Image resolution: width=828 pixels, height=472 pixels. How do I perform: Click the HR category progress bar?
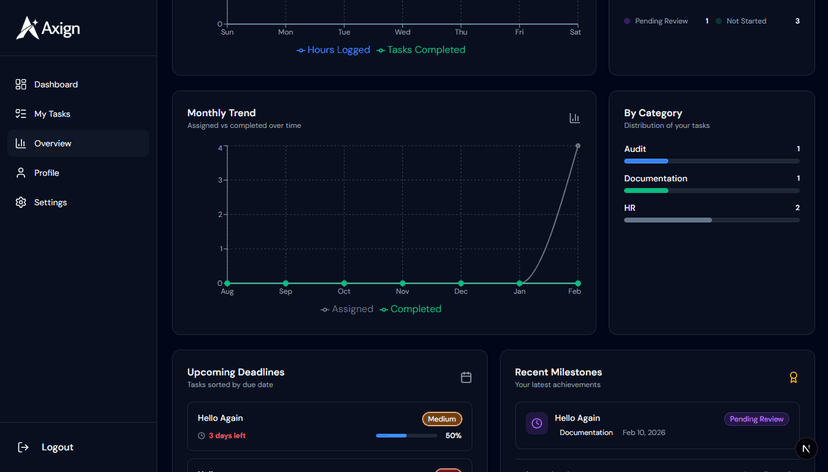(711, 220)
